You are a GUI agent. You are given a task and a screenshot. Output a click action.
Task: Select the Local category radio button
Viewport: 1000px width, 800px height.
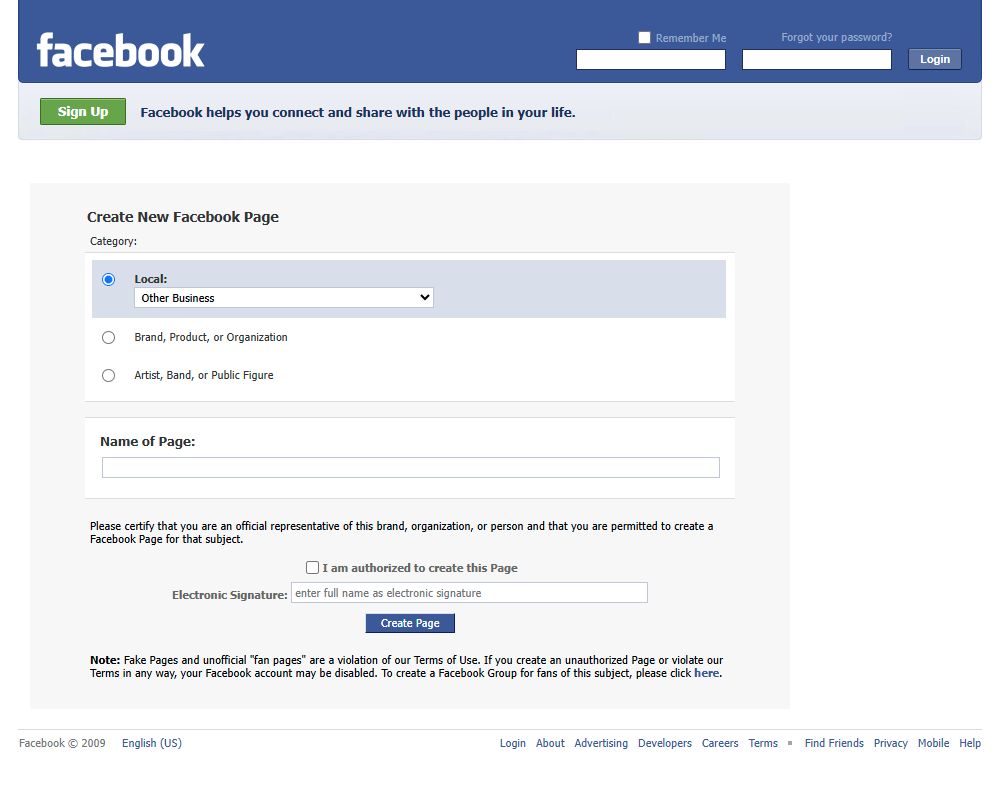point(108,279)
